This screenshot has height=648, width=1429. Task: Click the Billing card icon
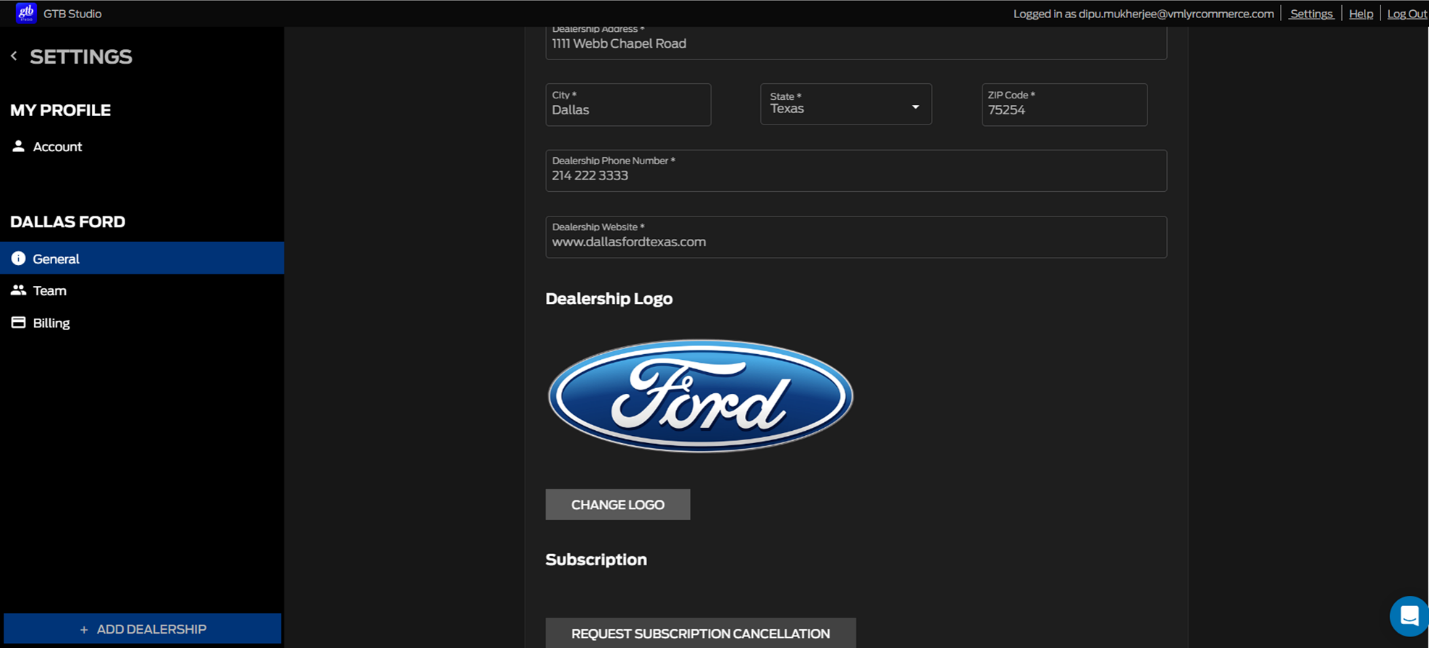(18, 323)
